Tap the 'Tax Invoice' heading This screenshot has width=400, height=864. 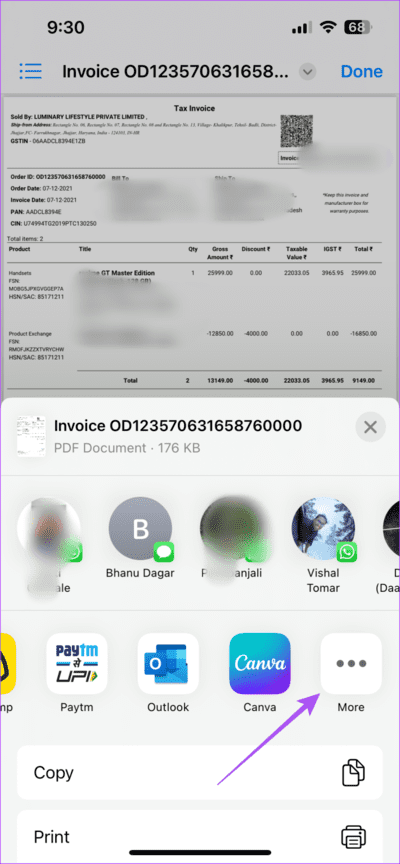click(194, 109)
